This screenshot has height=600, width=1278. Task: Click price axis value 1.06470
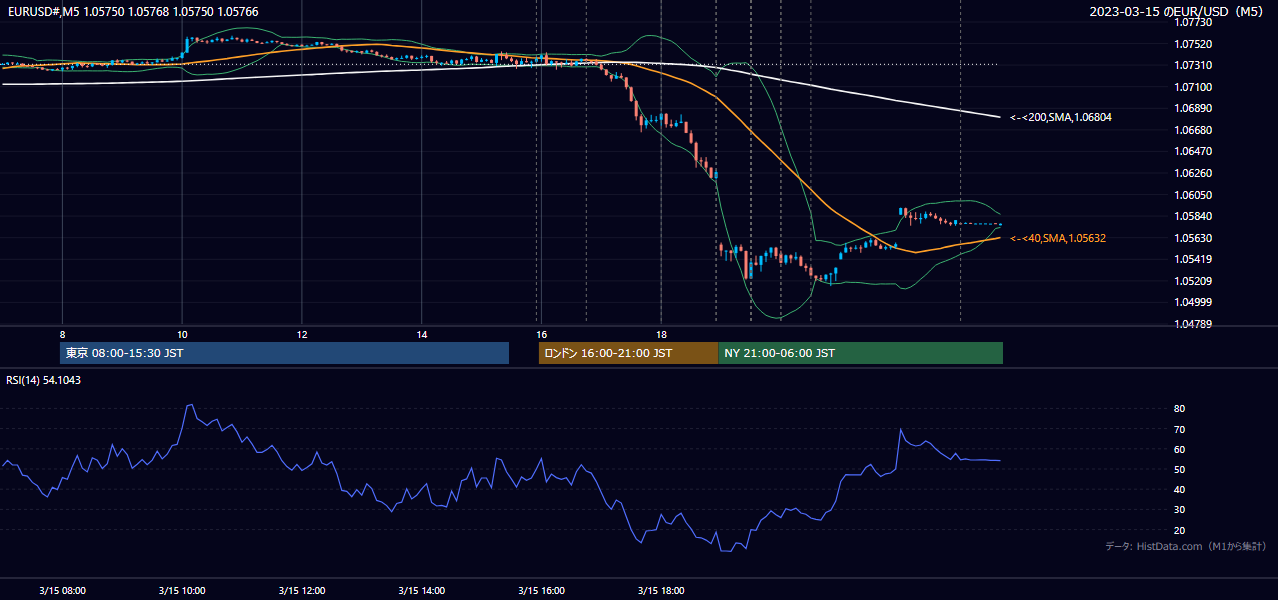point(1193,151)
